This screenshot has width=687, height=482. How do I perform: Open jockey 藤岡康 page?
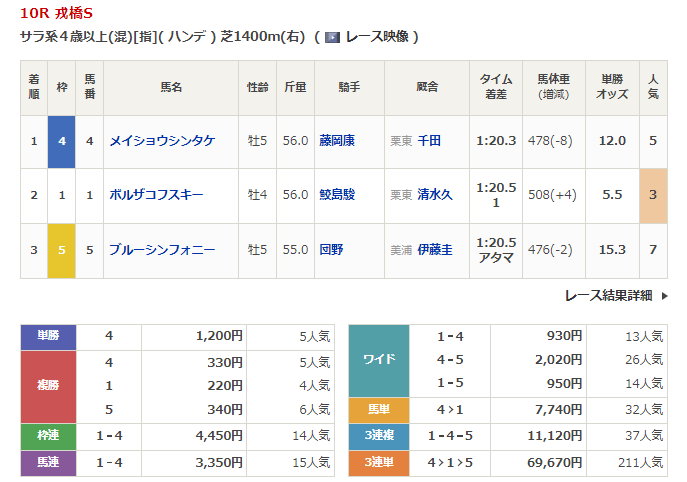(x=337, y=141)
